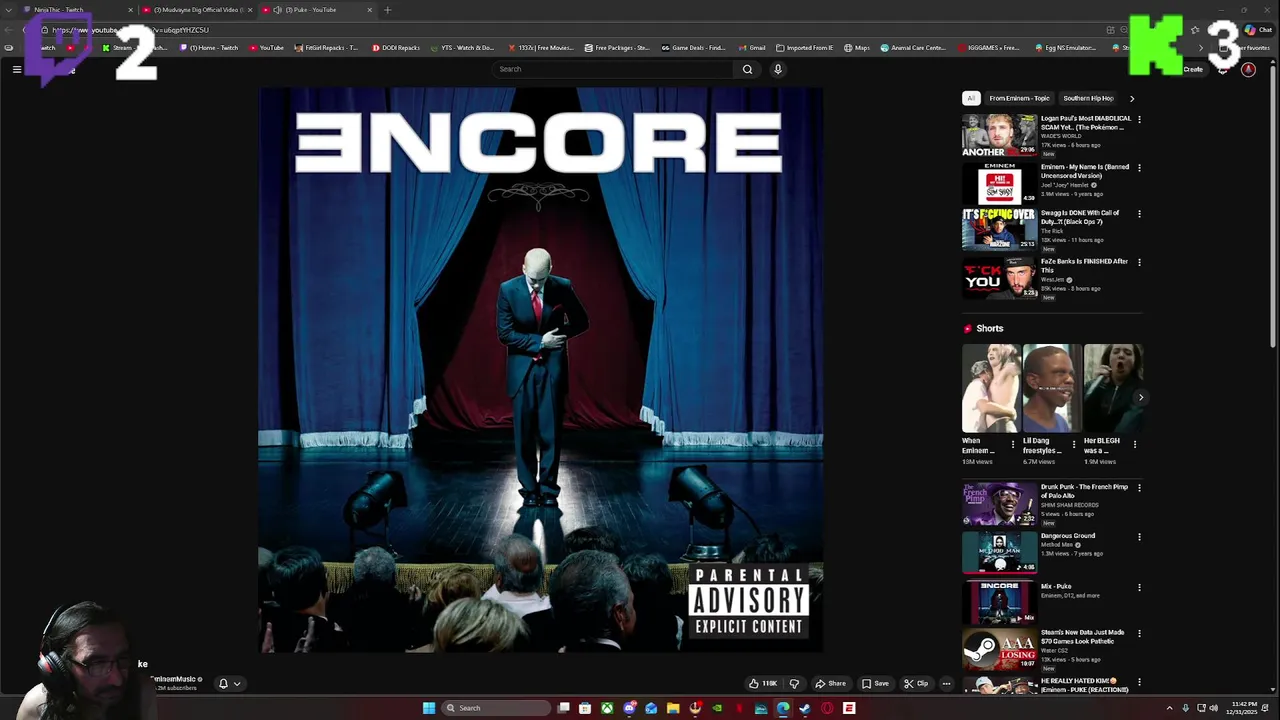
Task: Click the Windows taskbar search box
Action: [496, 708]
